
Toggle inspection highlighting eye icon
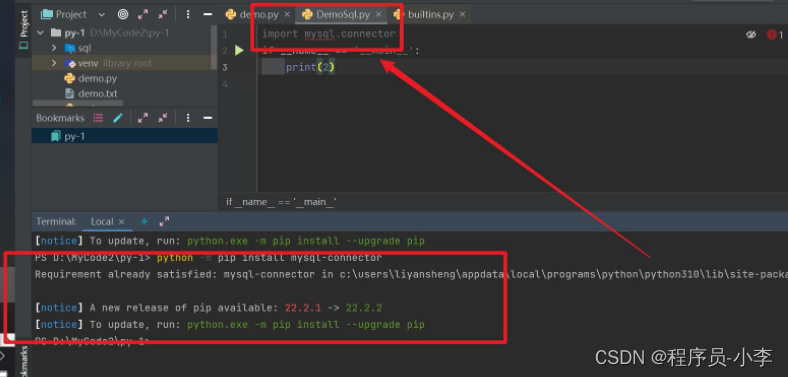click(x=751, y=34)
